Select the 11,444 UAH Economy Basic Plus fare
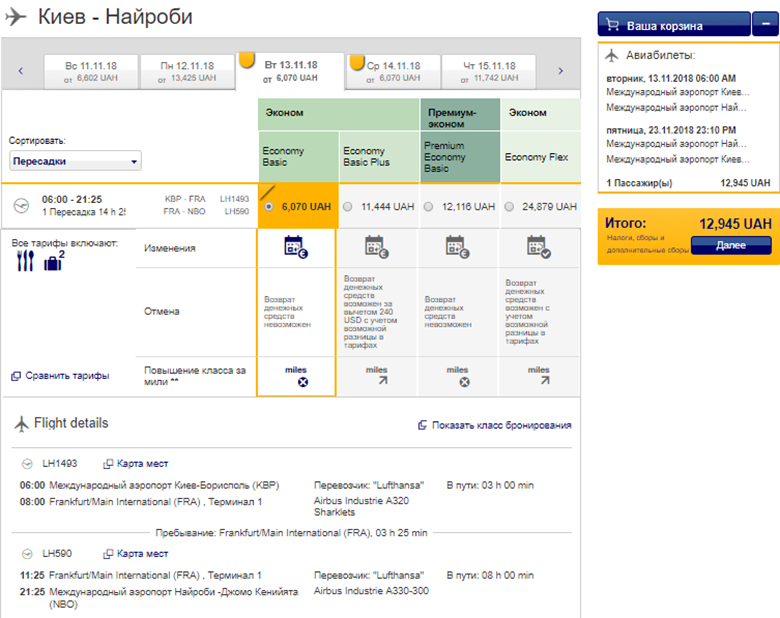The image size is (780, 618). [348, 207]
